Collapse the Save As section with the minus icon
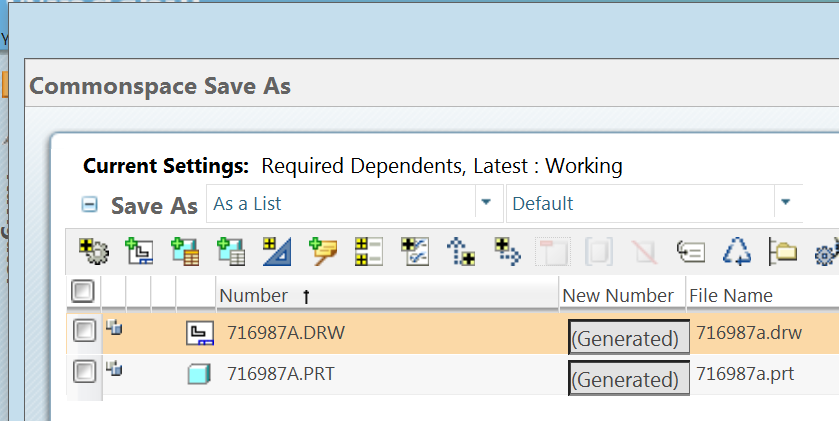The height and width of the screenshot is (421, 839). point(89,204)
